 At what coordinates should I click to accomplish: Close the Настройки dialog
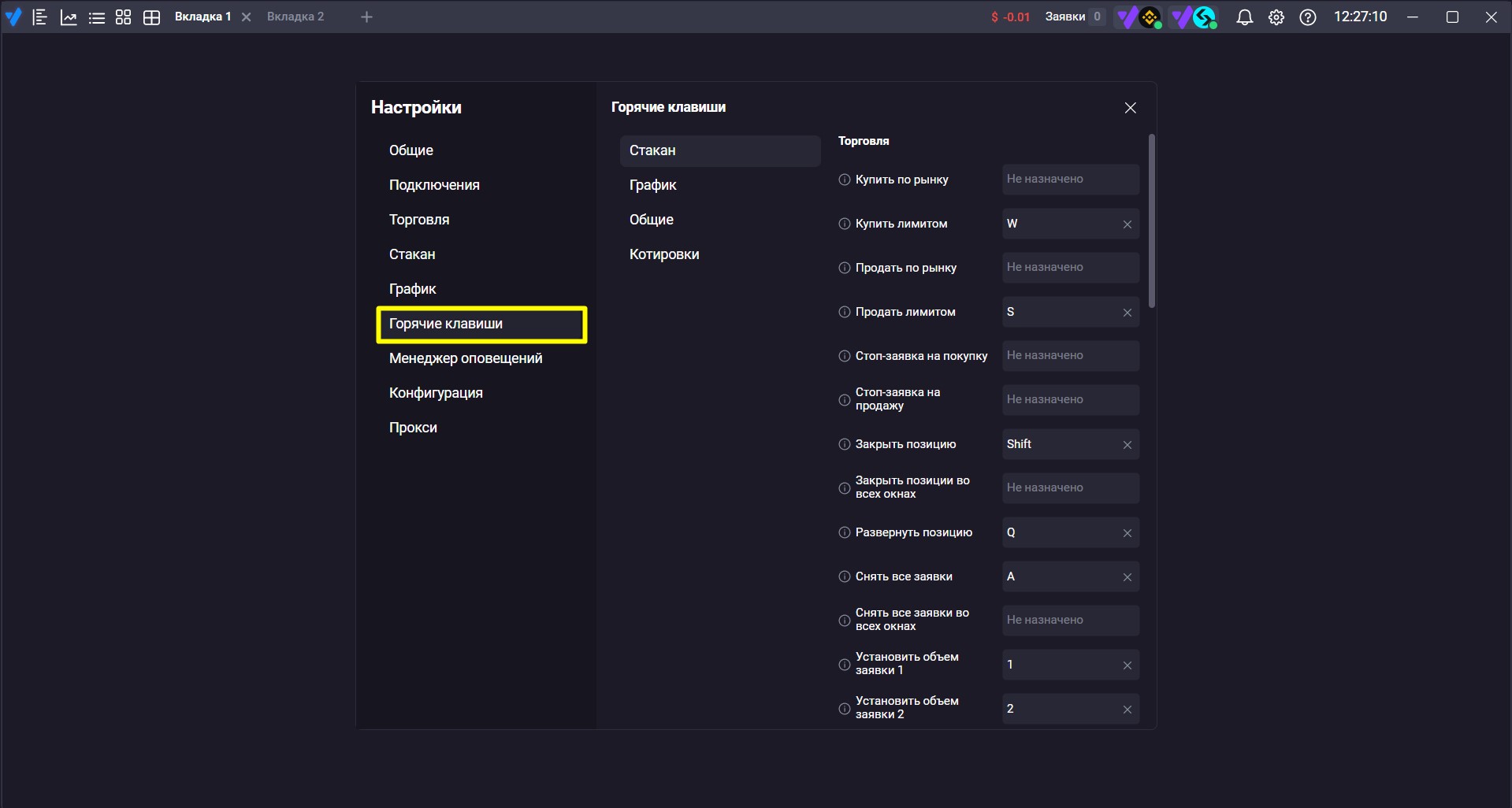click(1130, 108)
